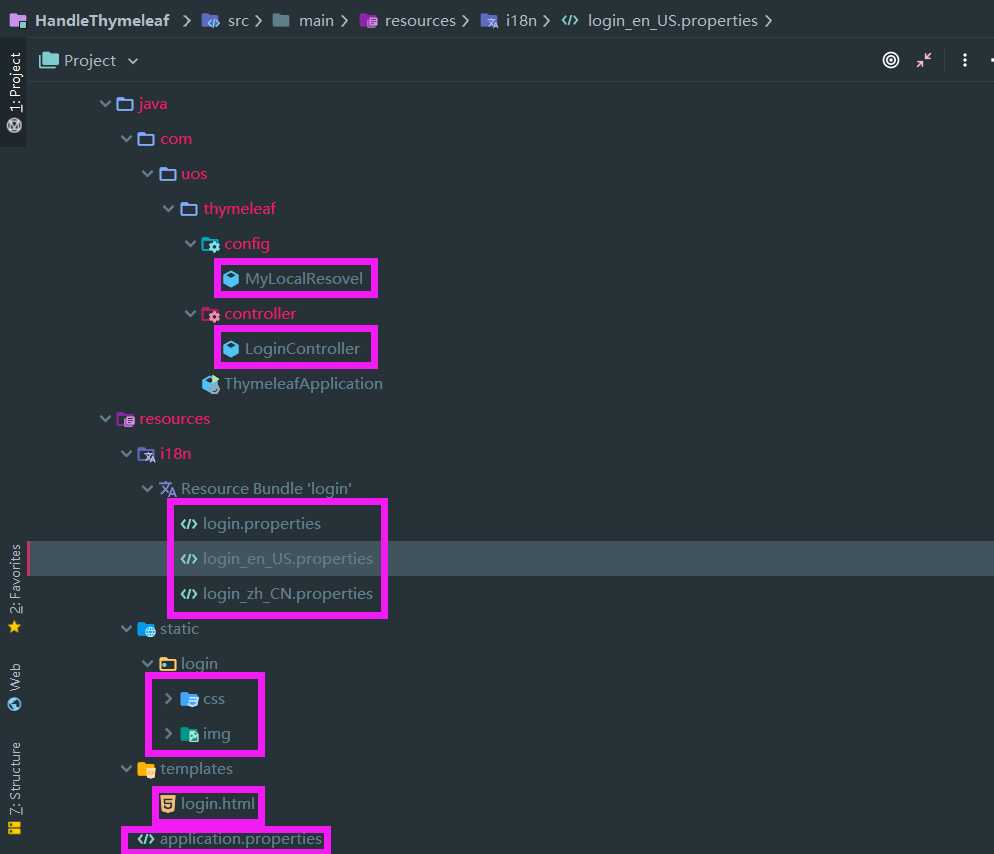Click the application.properties file icon
Viewport: 994px width, 854px height.
coord(146,839)
